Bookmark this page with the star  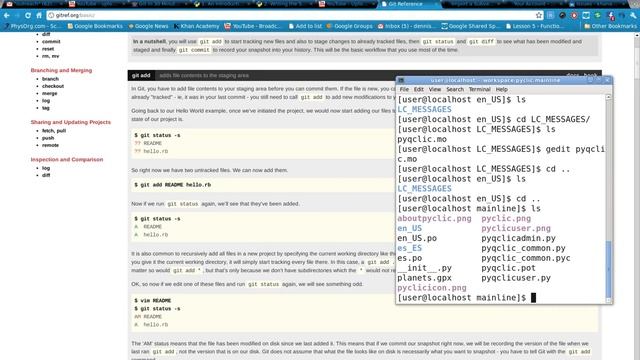click(x=539, y=15)
